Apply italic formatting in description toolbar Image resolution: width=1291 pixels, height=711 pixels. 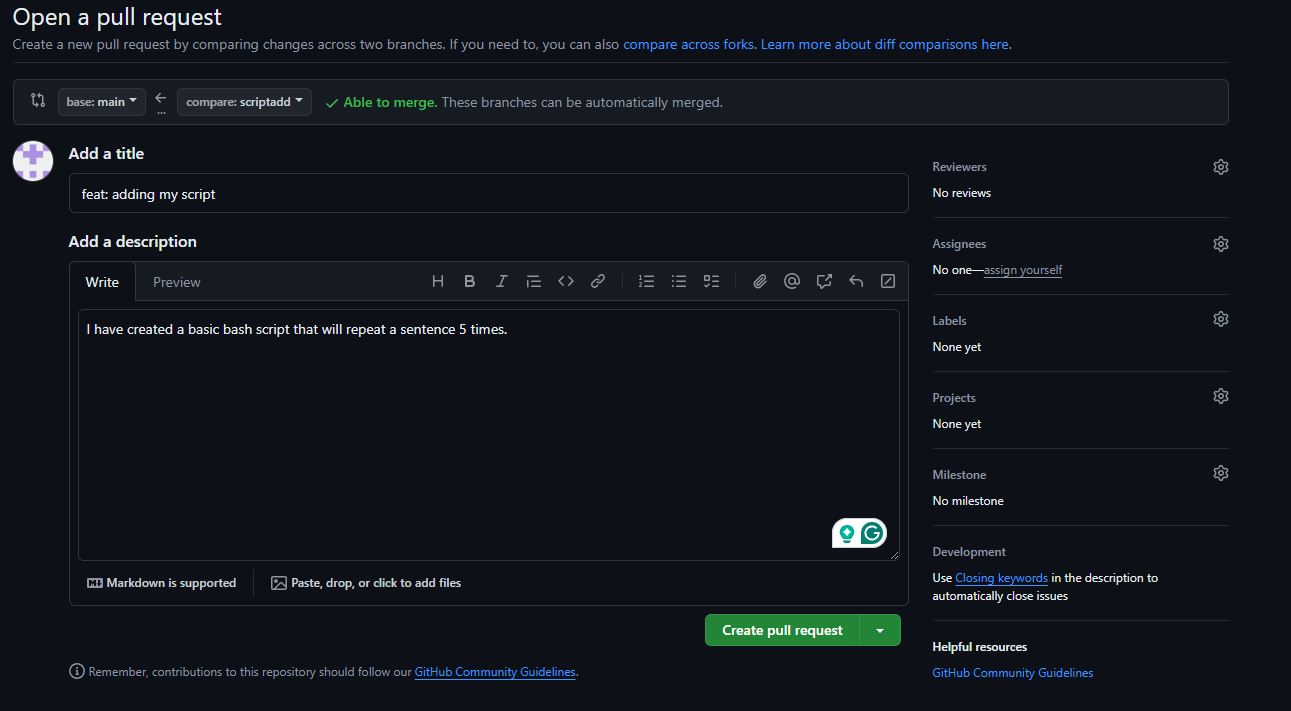(501, 282)
